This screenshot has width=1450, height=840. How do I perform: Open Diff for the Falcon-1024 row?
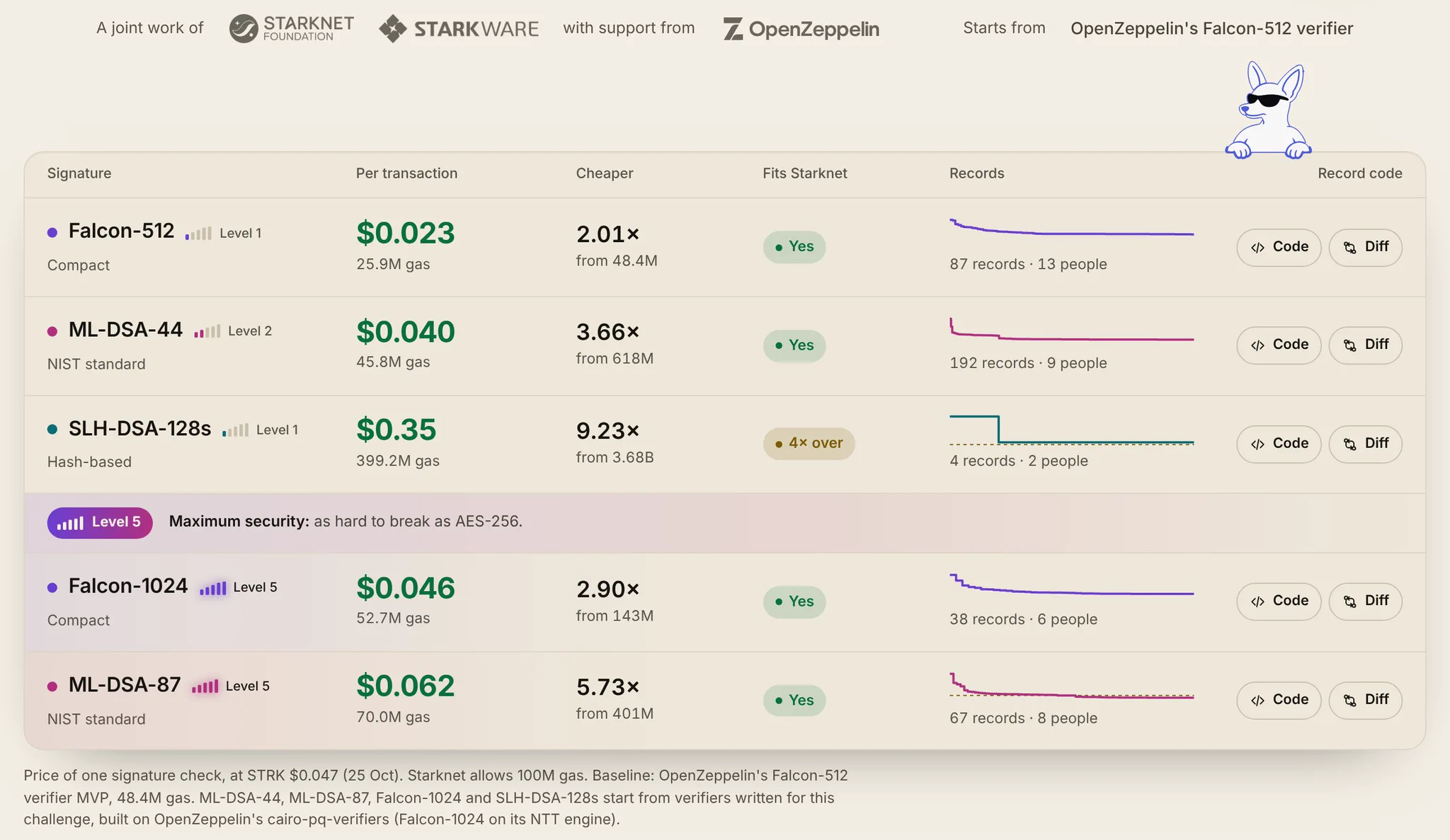[x=1365, y=601]
